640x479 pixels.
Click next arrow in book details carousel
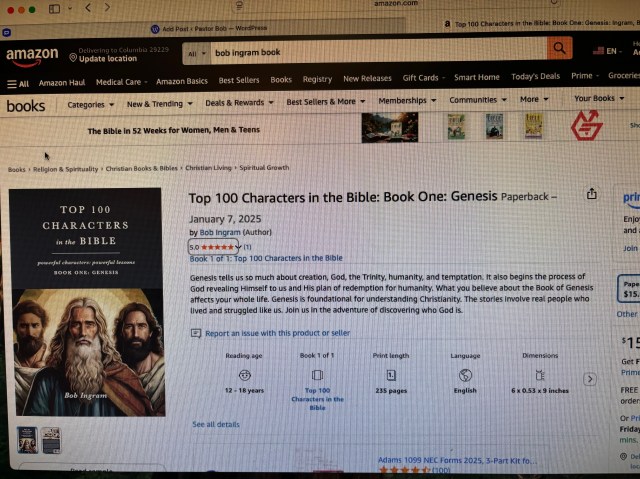(x=589, y=379)
